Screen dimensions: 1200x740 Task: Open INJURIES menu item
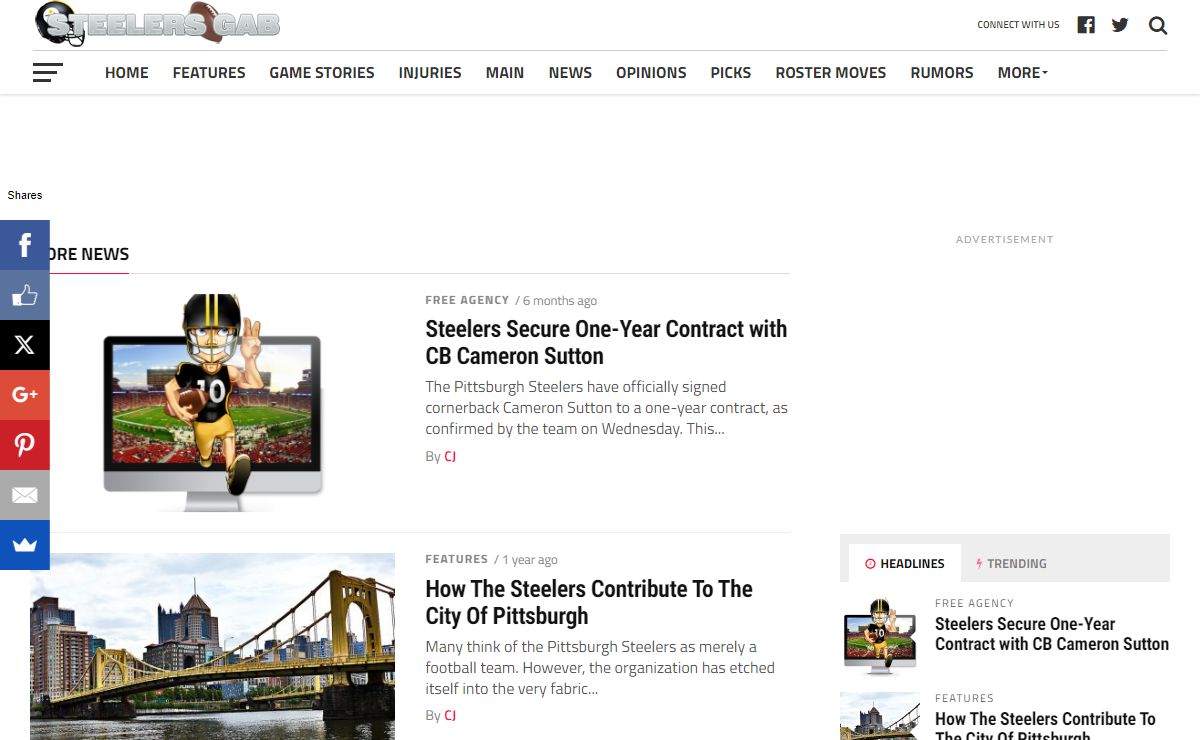[x=430, y=73]
